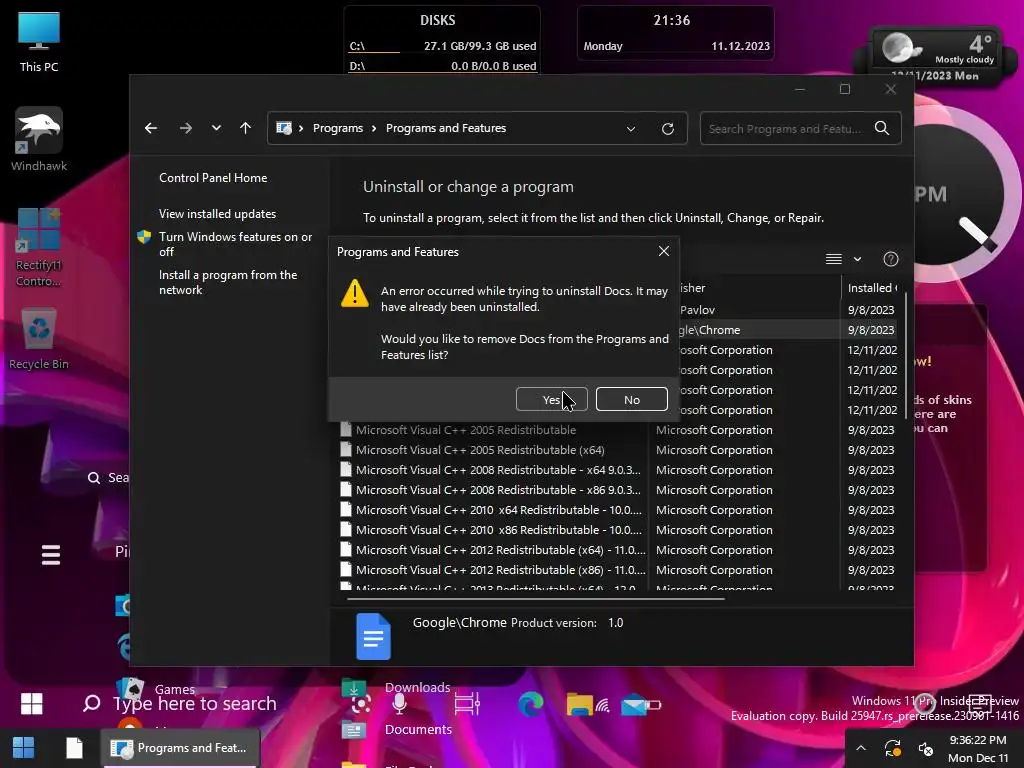The image size is (1024, 768).
Task: Go up one level to Programs
Action: pyautogui.click(x=246, y=128)
